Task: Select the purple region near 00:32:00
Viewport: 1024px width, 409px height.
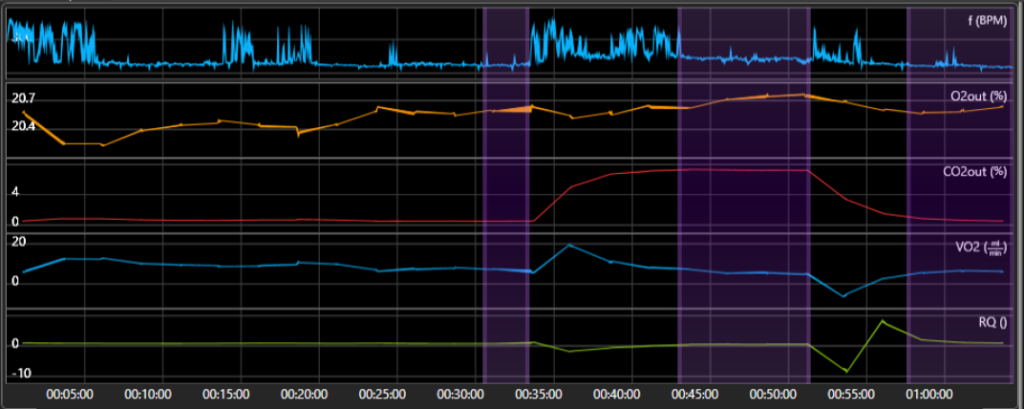Action: (x=505, y=195)
